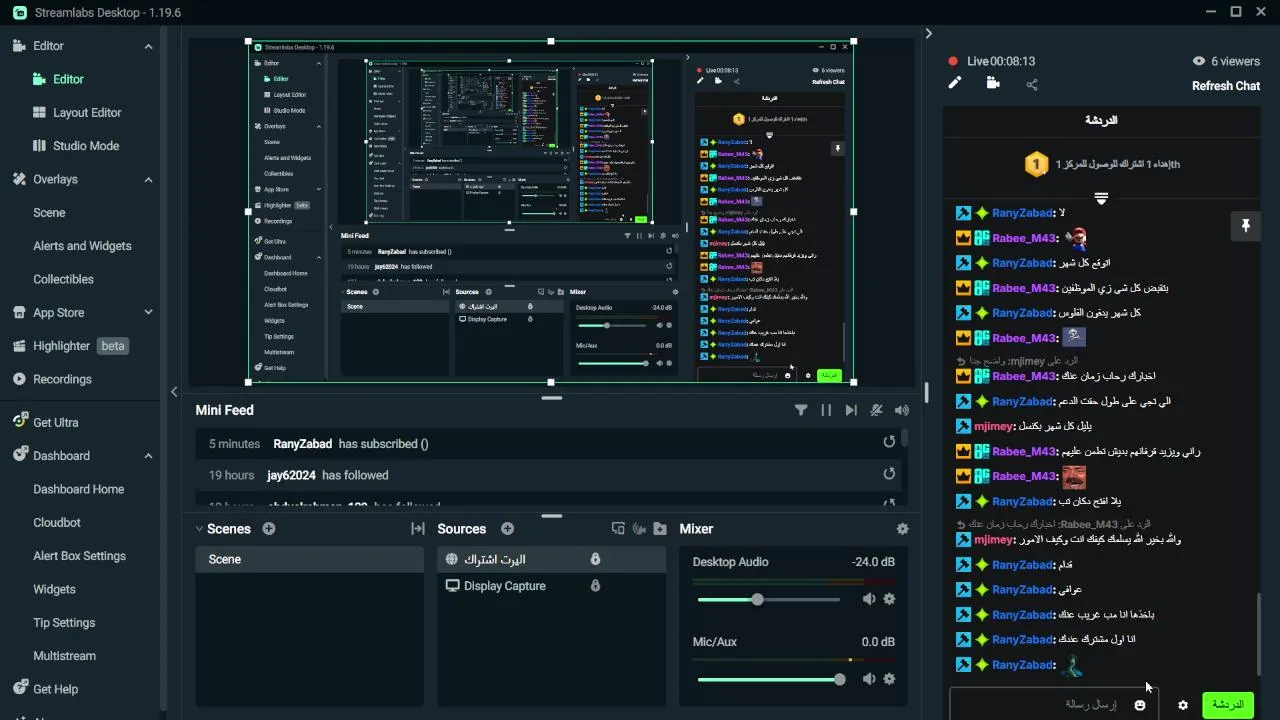
Task: Click the chat message input field
Action: 1054,705
